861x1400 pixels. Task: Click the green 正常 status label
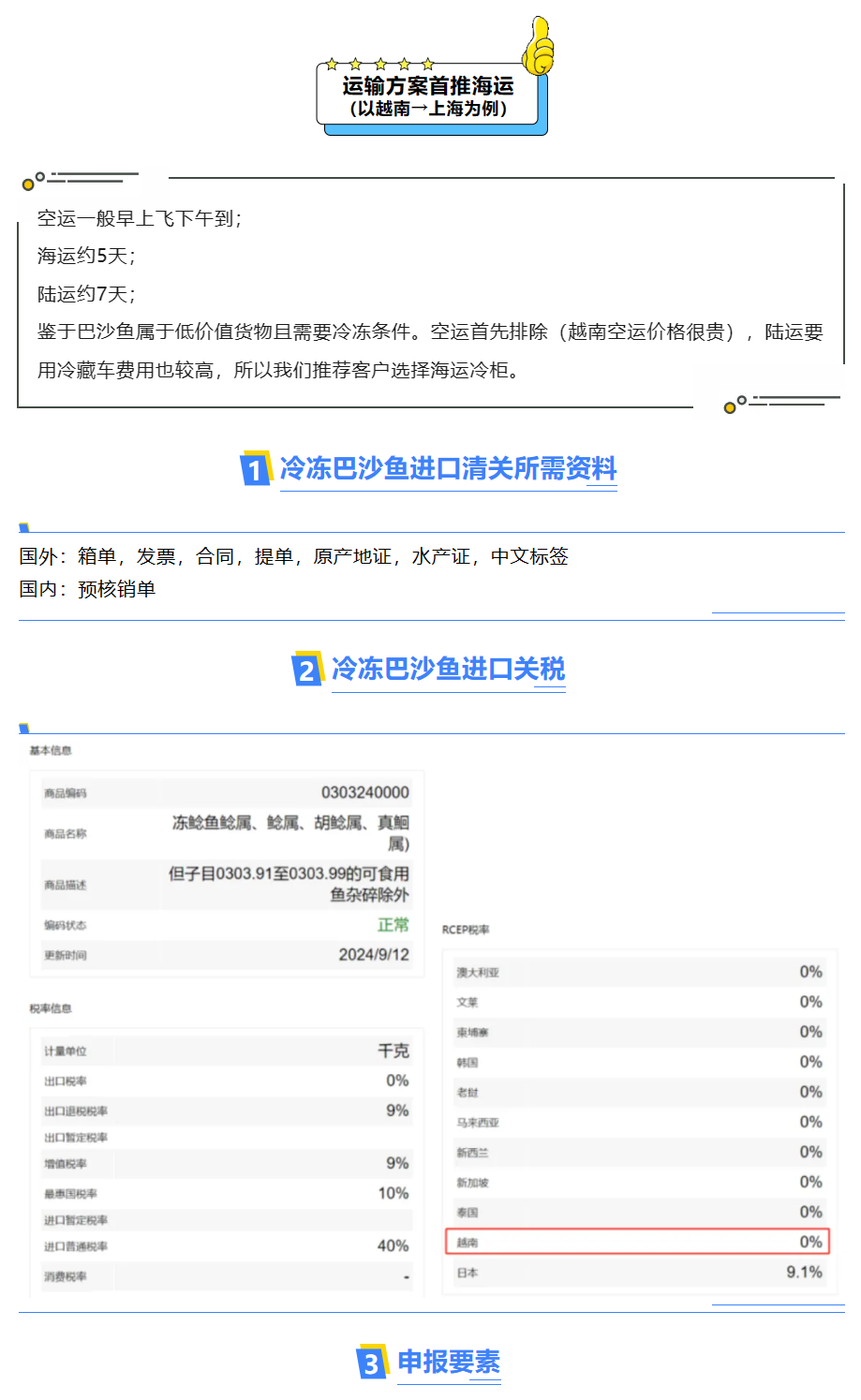(x=394, y=924)
